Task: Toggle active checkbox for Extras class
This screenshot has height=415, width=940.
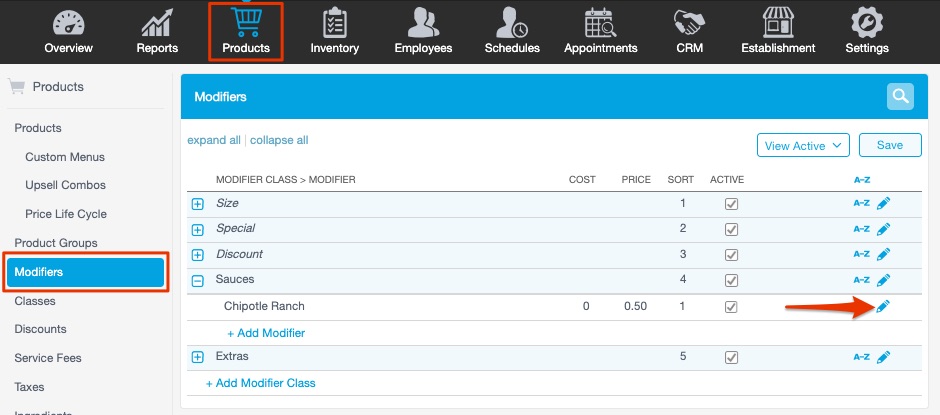Action: [x=731, y=357]
